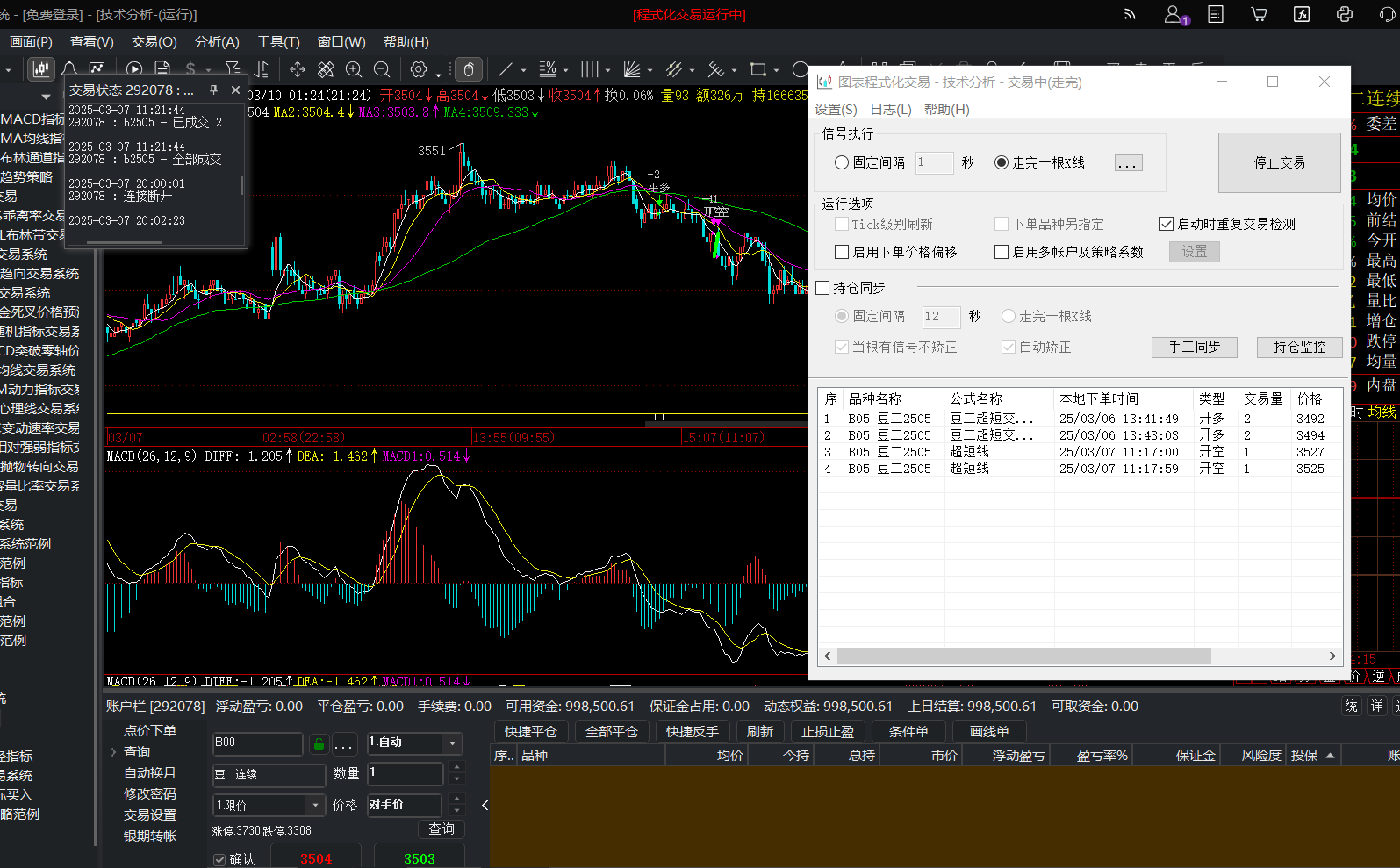This screenshot has width=1400, height=868.
Task: Select the straight line drawing tool
Action: (506, 69)
